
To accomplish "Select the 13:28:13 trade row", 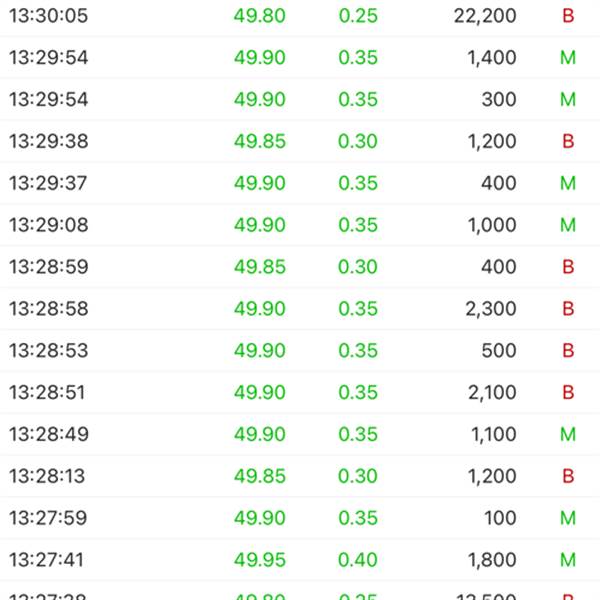I will [300, 476].
